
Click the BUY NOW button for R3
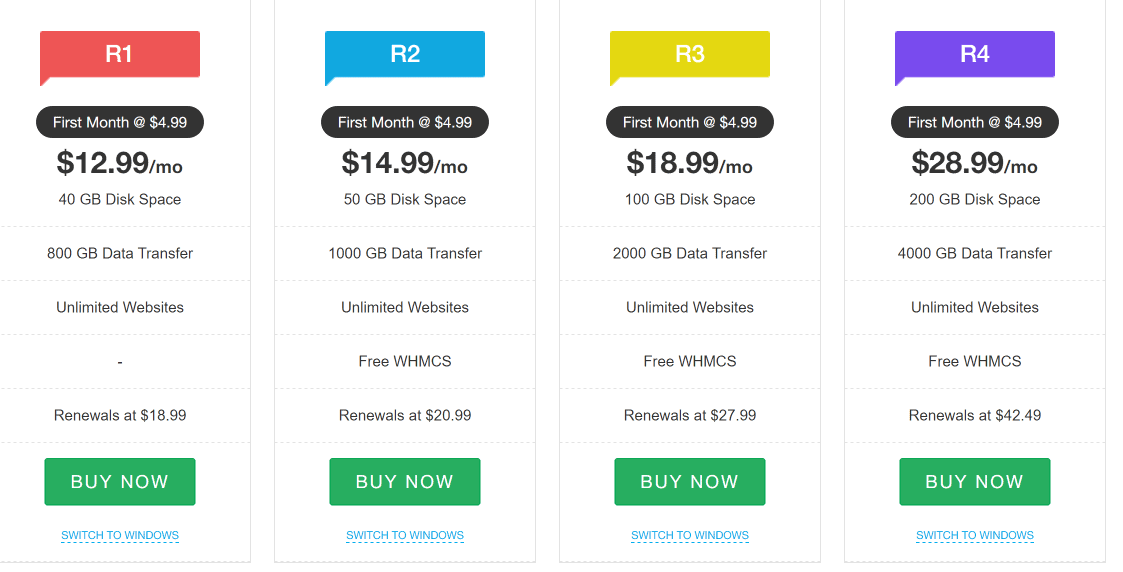(690, 482)
